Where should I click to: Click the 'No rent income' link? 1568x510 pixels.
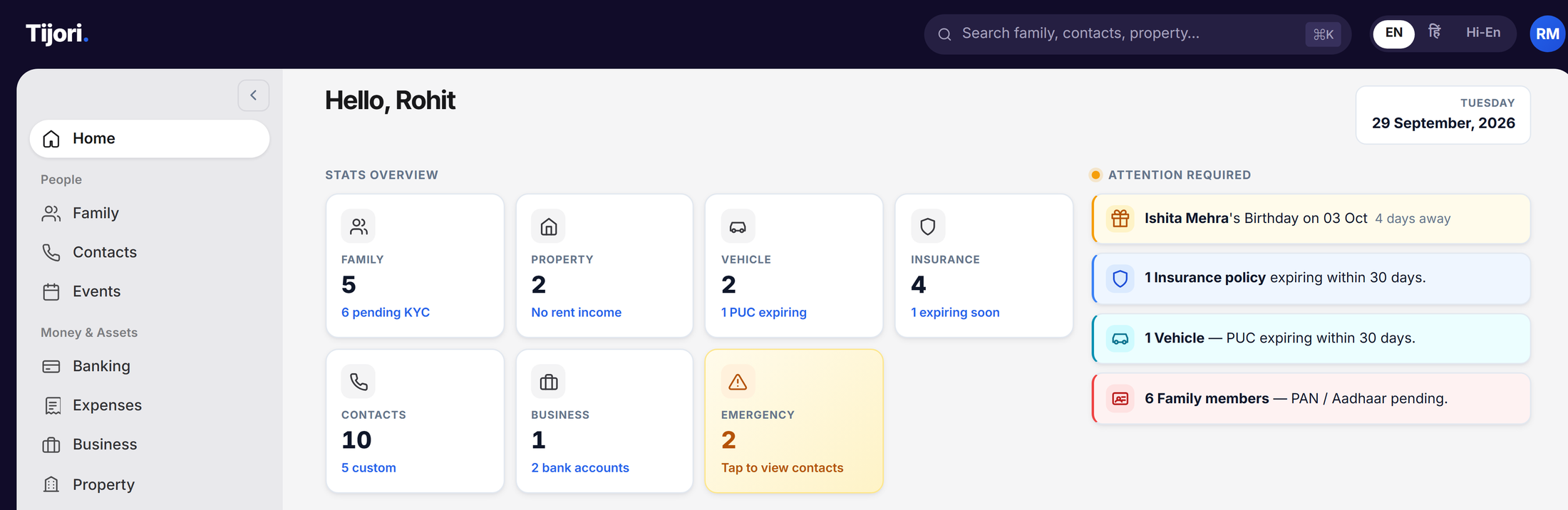click(576, 313)
